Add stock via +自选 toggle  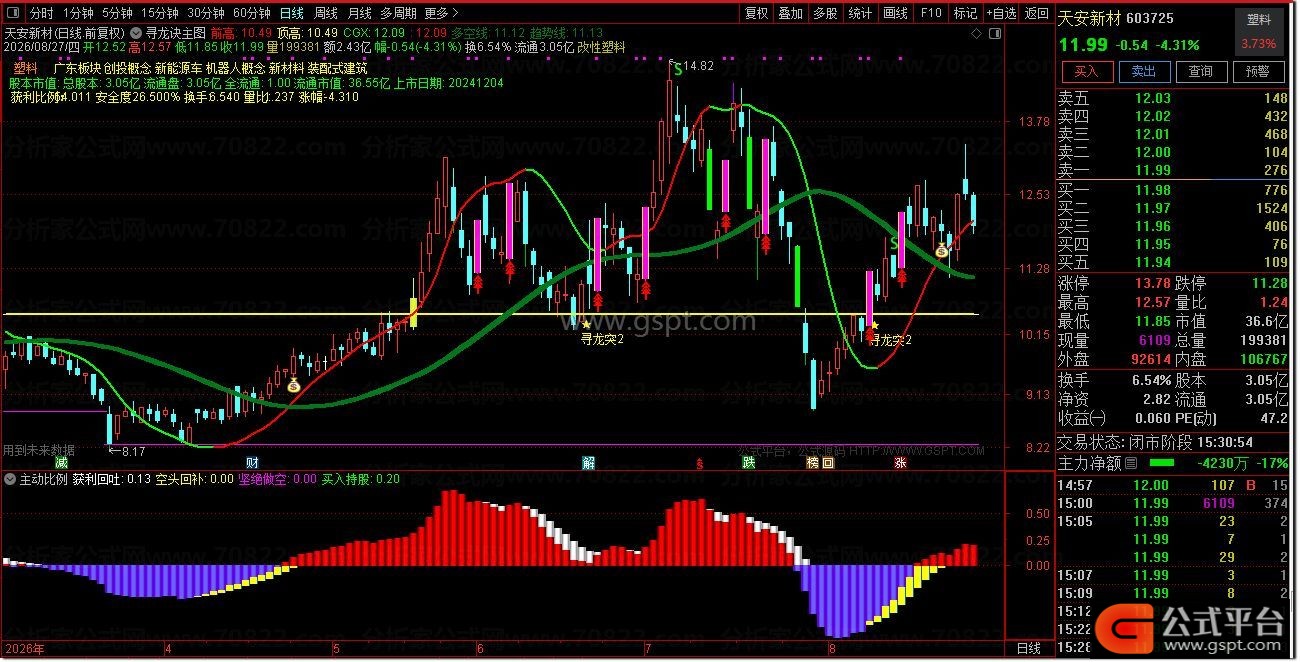pos(1002,14)
